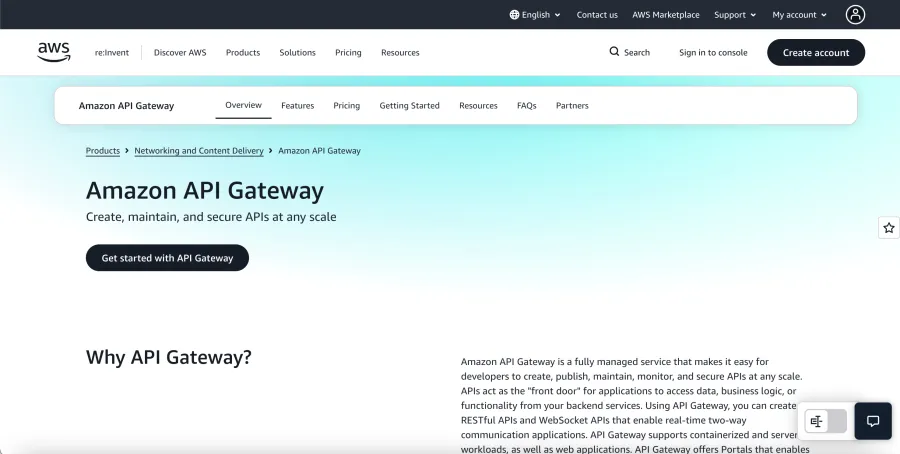
Task: Open the user profile avatar icon
Action: pos(855,15)
